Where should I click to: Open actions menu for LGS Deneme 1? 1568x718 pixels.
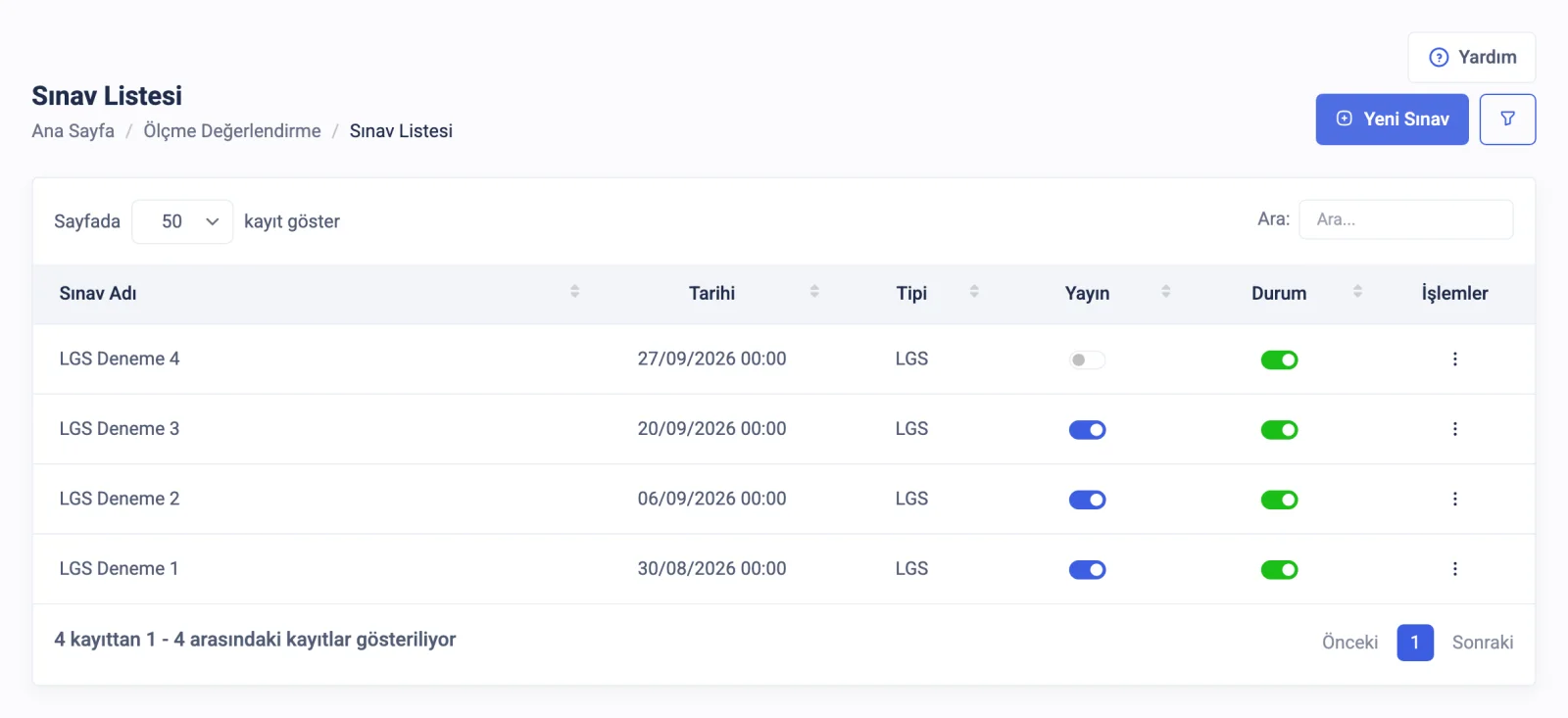click(1454, 569)
